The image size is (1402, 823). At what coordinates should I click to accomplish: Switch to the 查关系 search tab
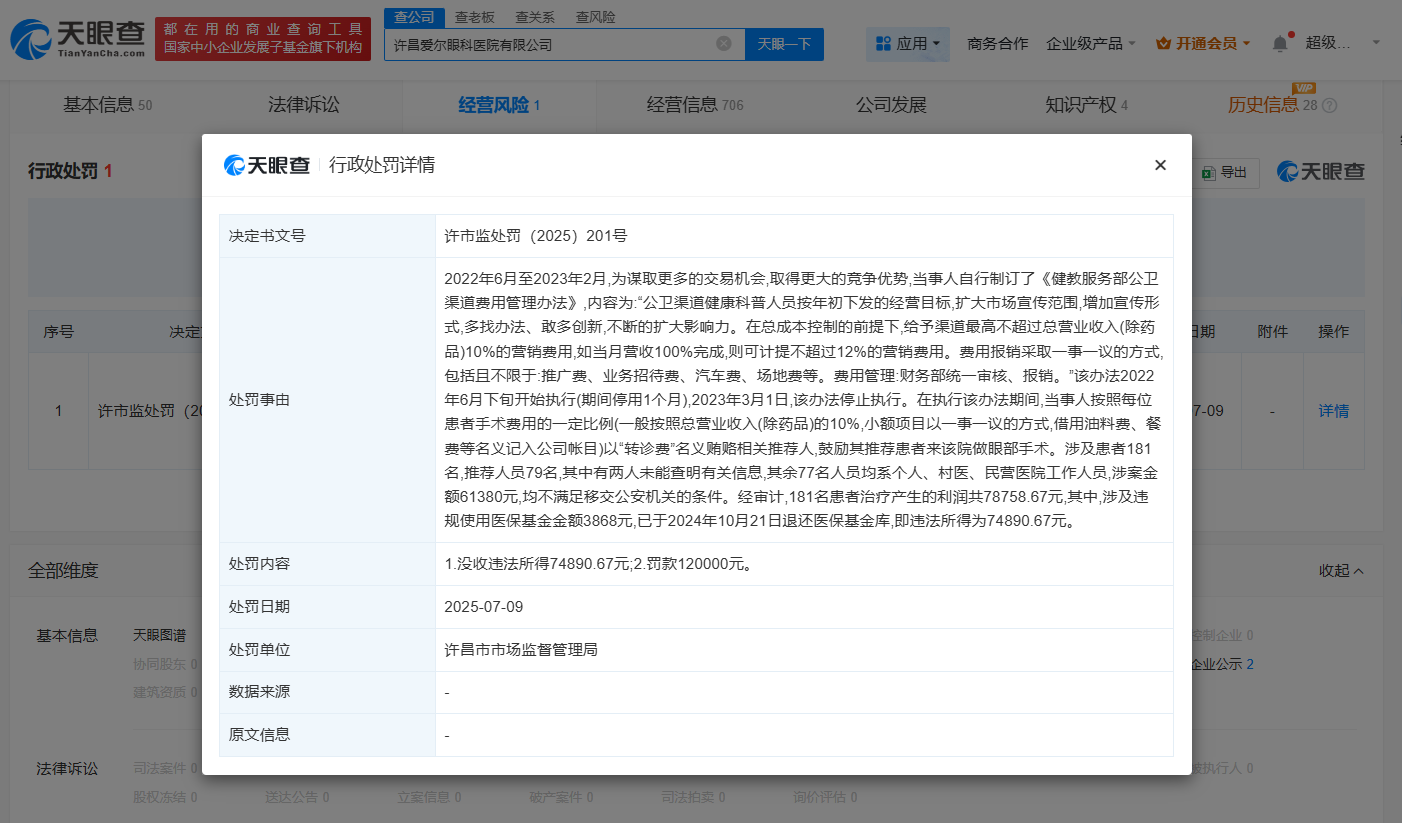(535, 17)
